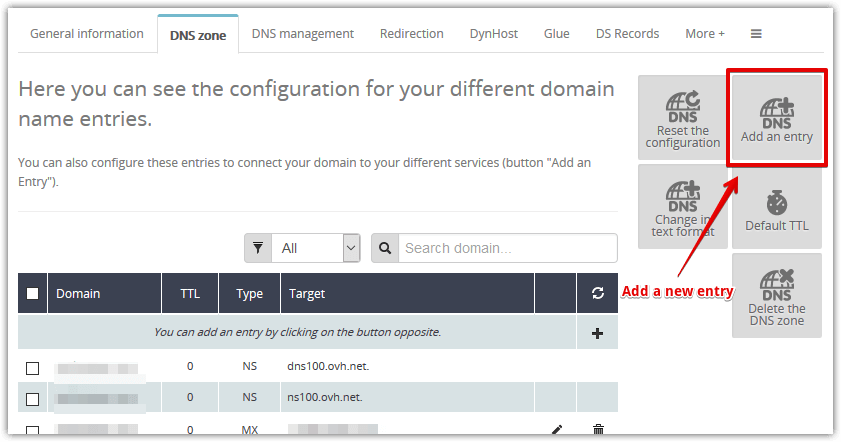
Task: Open Change in text format option
Action: [x=682, y=208]
